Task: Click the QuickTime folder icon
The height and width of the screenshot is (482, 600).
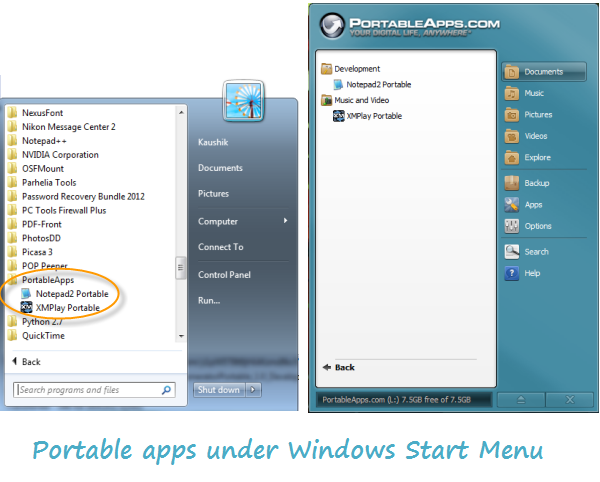Action: point(12,335)
